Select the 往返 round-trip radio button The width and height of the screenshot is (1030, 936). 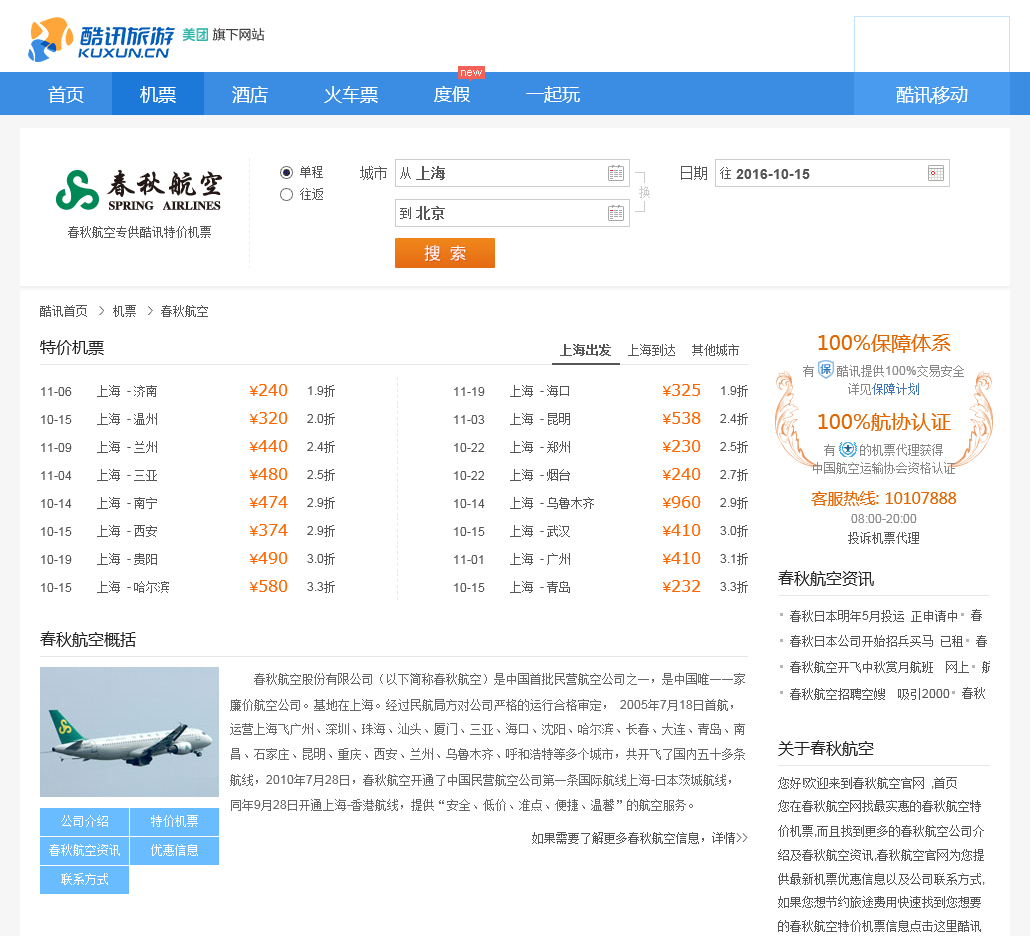tap(286, 194)
